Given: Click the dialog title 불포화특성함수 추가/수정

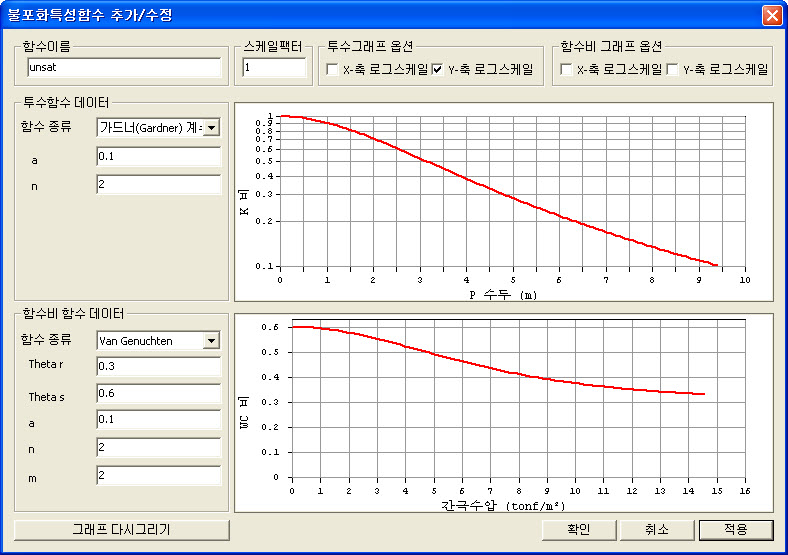Looking at the screenshot, I should coord(89,15).
